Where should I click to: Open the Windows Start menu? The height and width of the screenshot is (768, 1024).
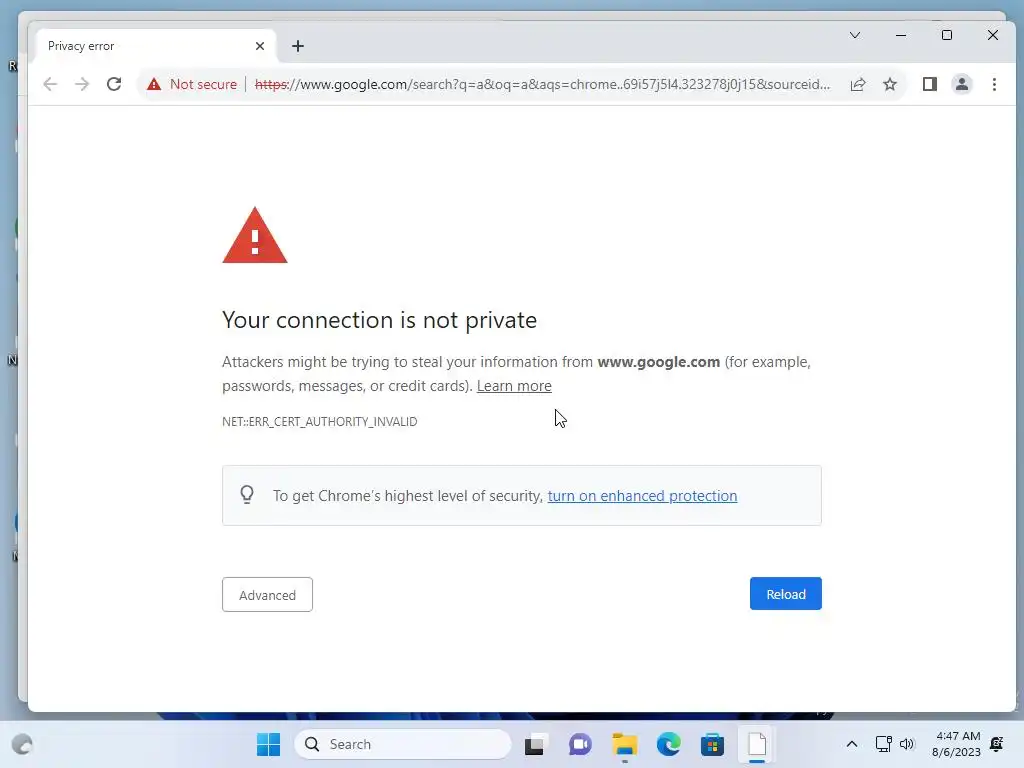pyautogui.click(x=268, y=744)
